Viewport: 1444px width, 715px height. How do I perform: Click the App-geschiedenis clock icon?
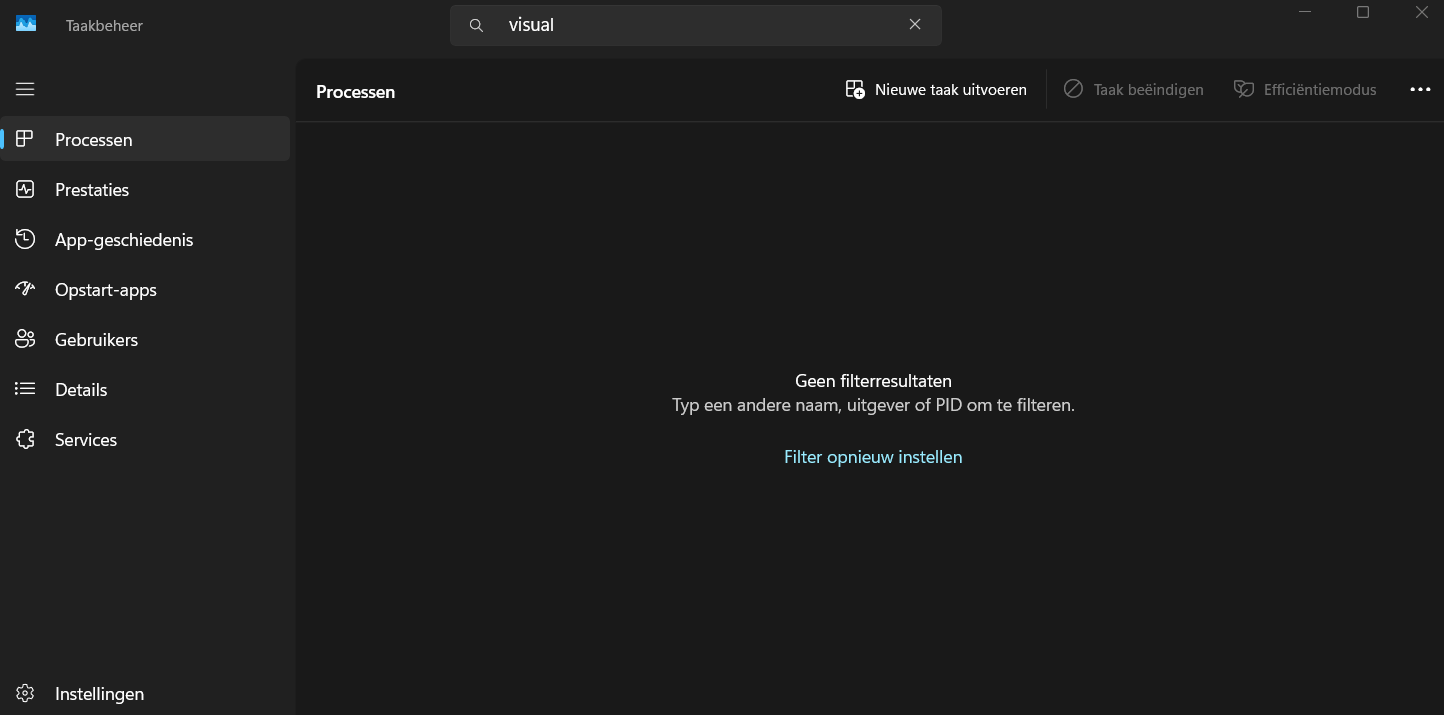(25, 239)
